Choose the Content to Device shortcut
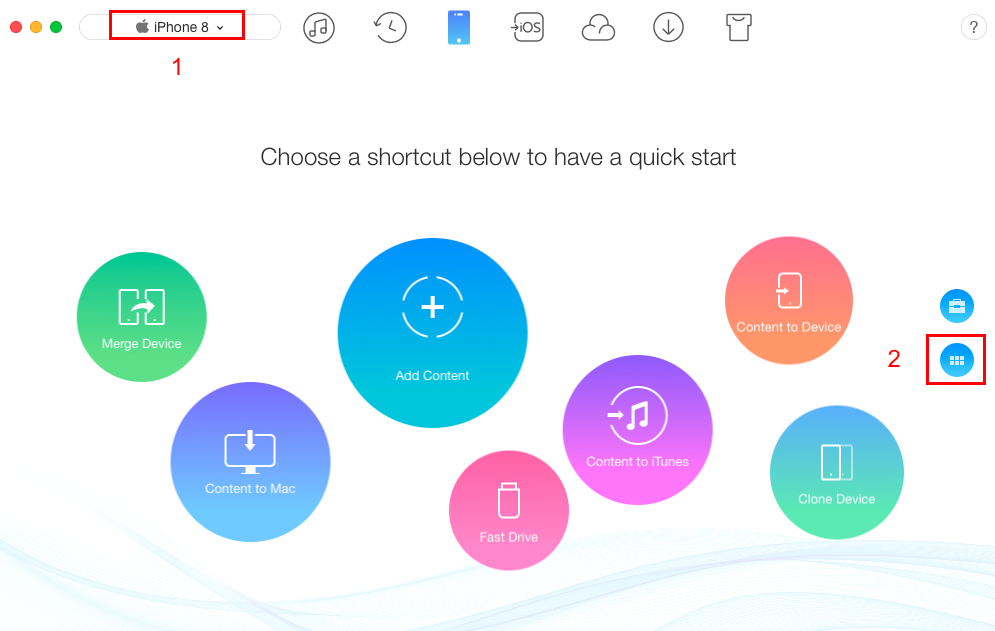Screen dimensions: 995x631 tap(789, 300)
